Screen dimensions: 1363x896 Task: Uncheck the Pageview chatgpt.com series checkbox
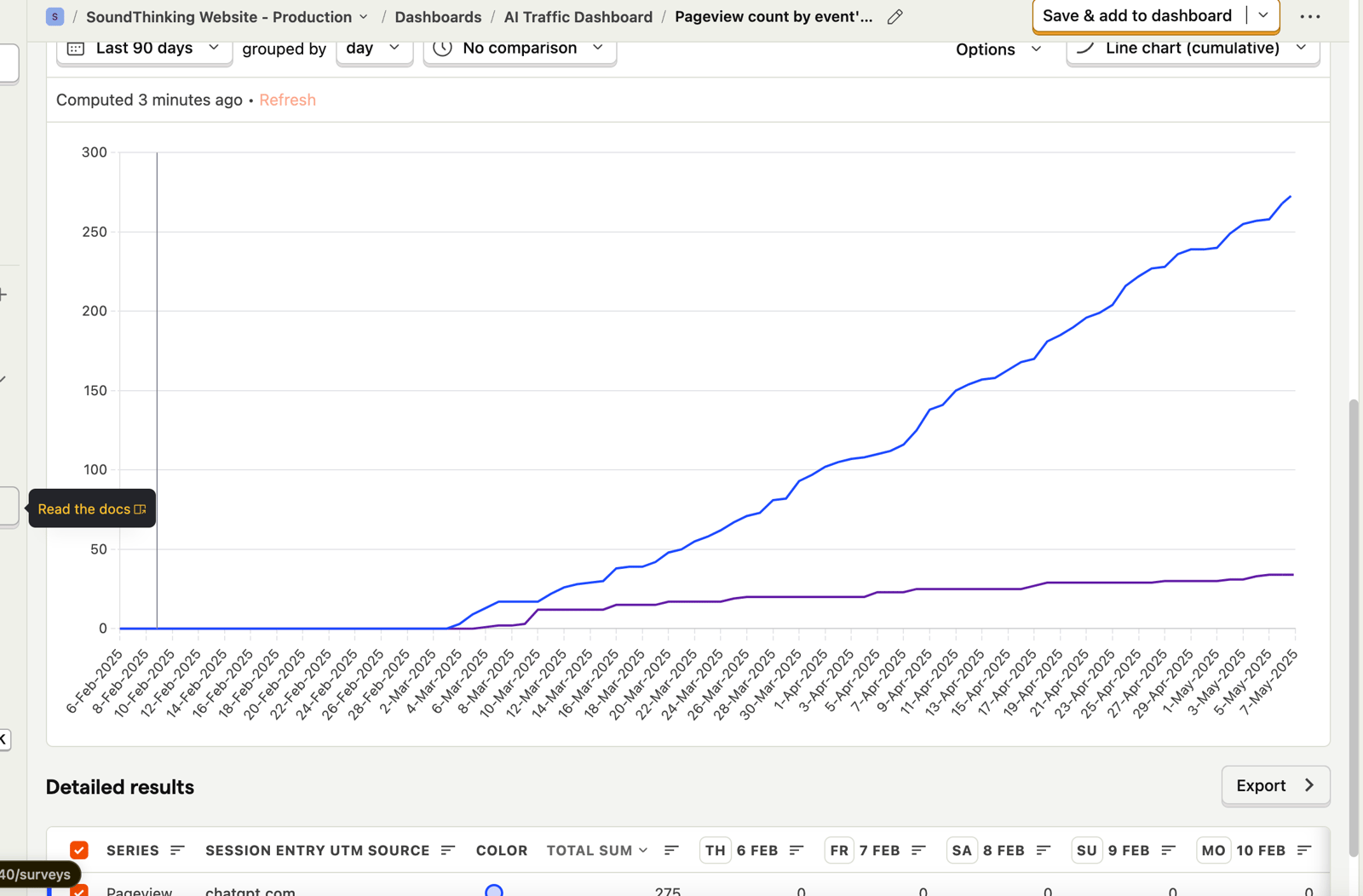tap(79, 891)
